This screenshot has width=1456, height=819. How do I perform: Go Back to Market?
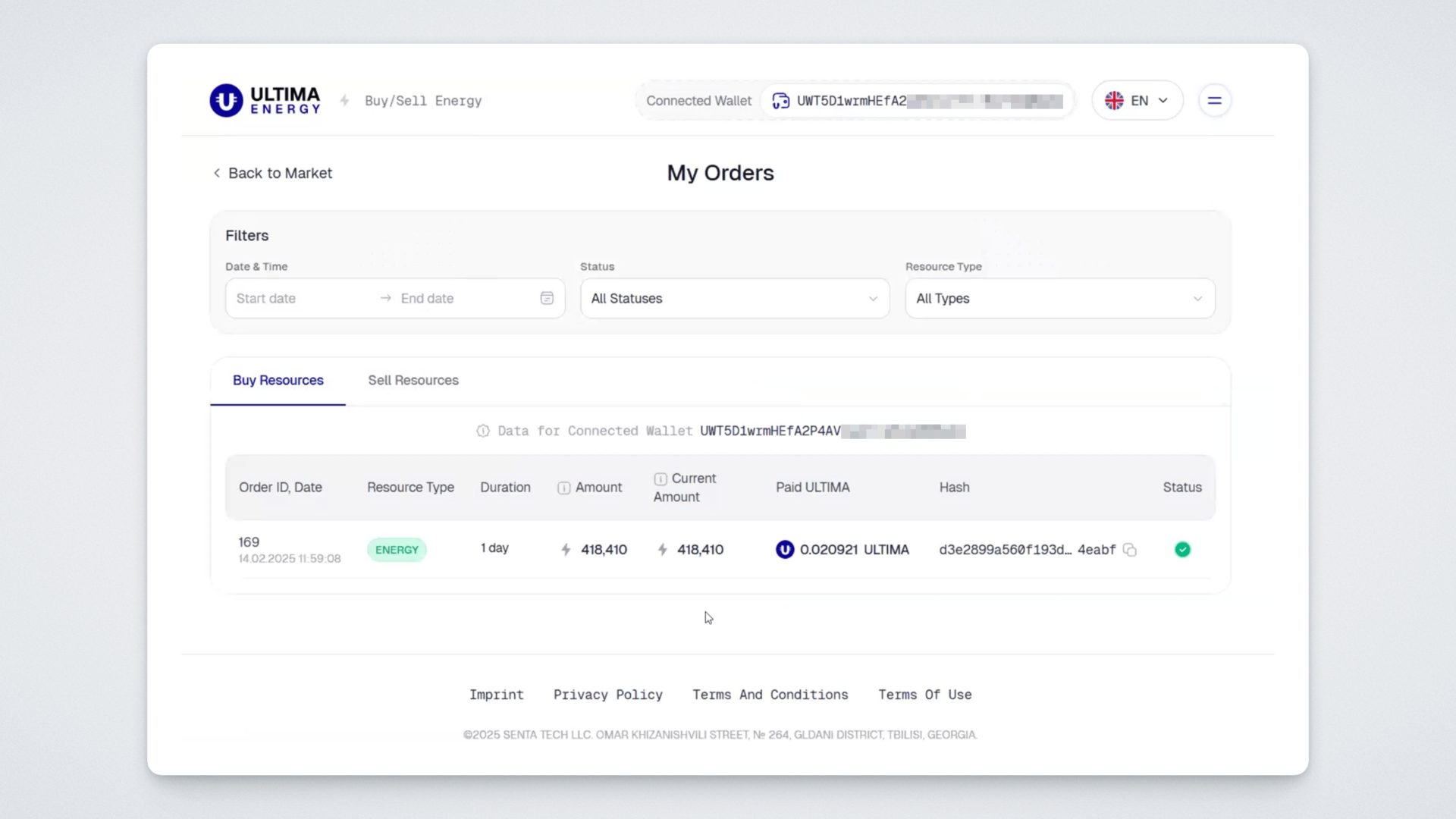pyautogui.click(x=273, y=173)
